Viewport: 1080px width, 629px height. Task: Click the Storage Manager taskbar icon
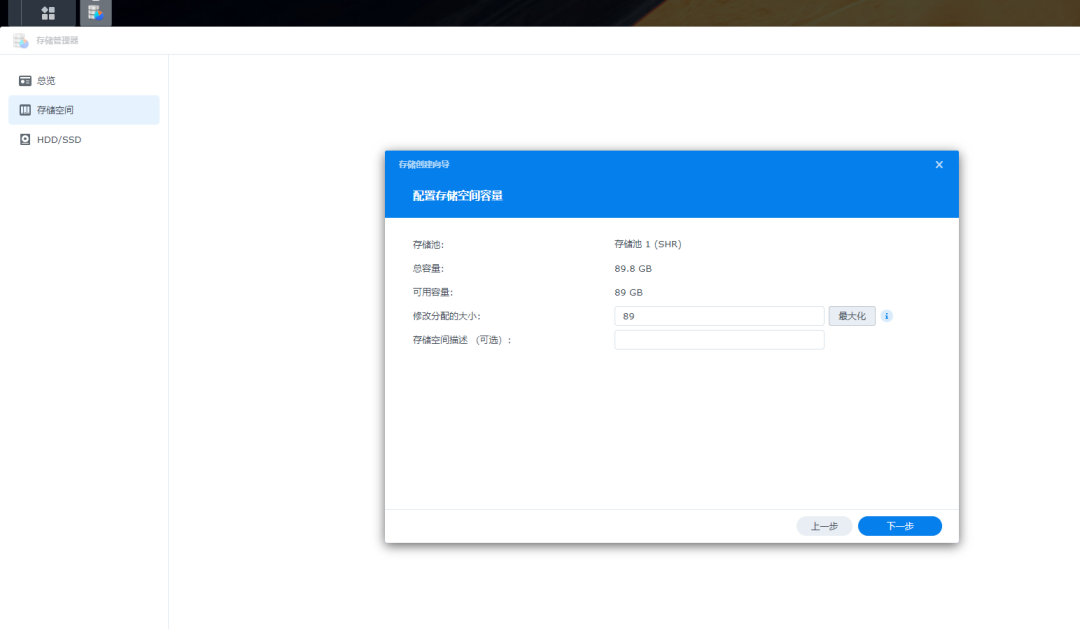coord(96,13)
